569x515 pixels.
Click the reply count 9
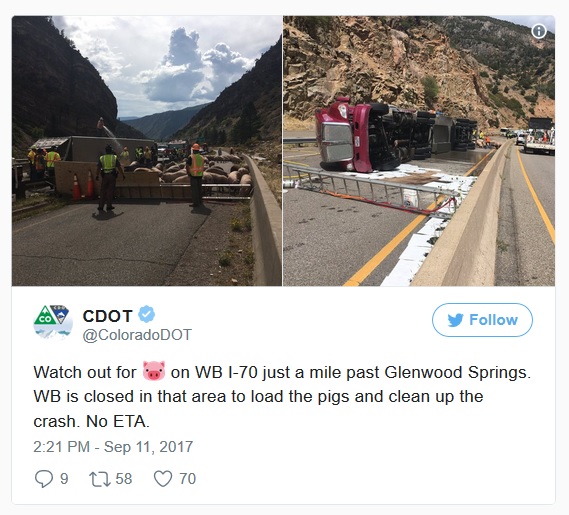point(64,479)
